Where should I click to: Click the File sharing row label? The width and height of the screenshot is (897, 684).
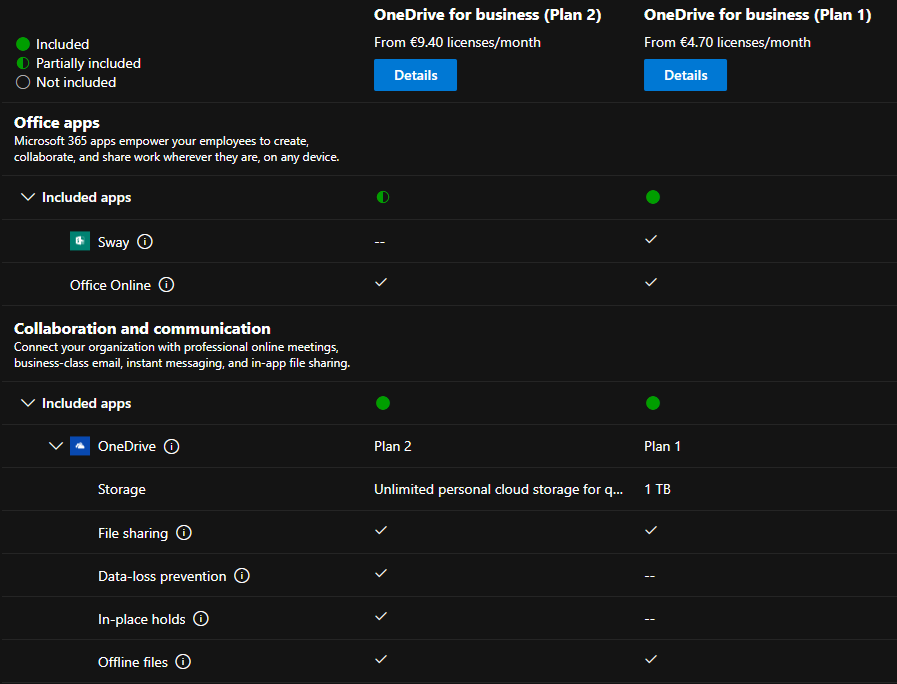click(x=133, y=533)
